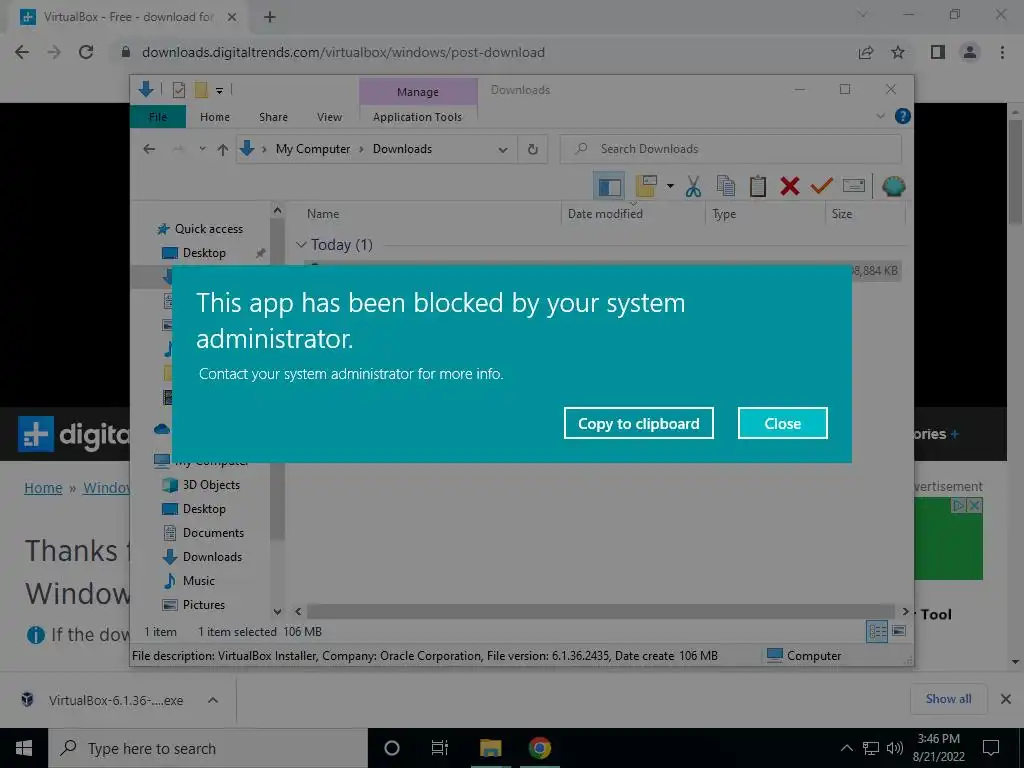Click Explorer back arrow
This screenshot has height=768, width=1024.
click(x=150, y=149)
